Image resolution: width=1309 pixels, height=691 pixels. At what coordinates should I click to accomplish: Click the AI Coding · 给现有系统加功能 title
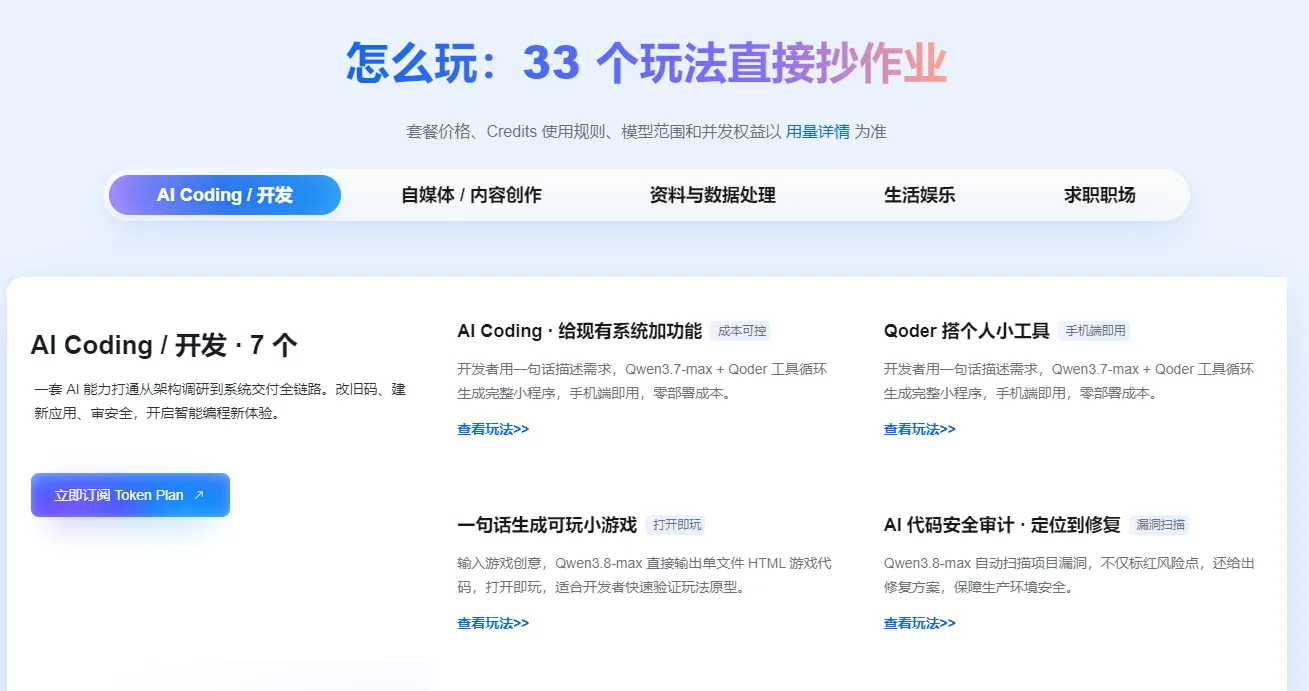click(x=579, y=331)
